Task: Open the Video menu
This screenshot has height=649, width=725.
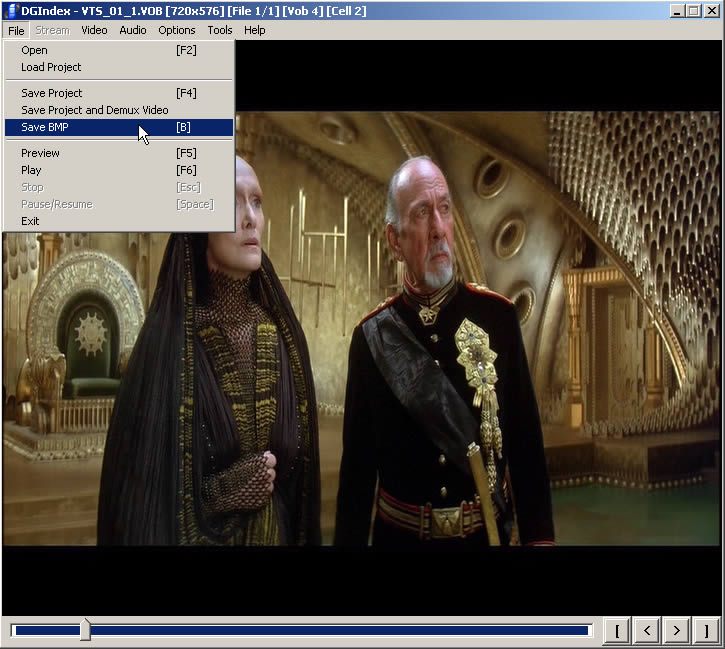Action: click(x=94, y=31)
